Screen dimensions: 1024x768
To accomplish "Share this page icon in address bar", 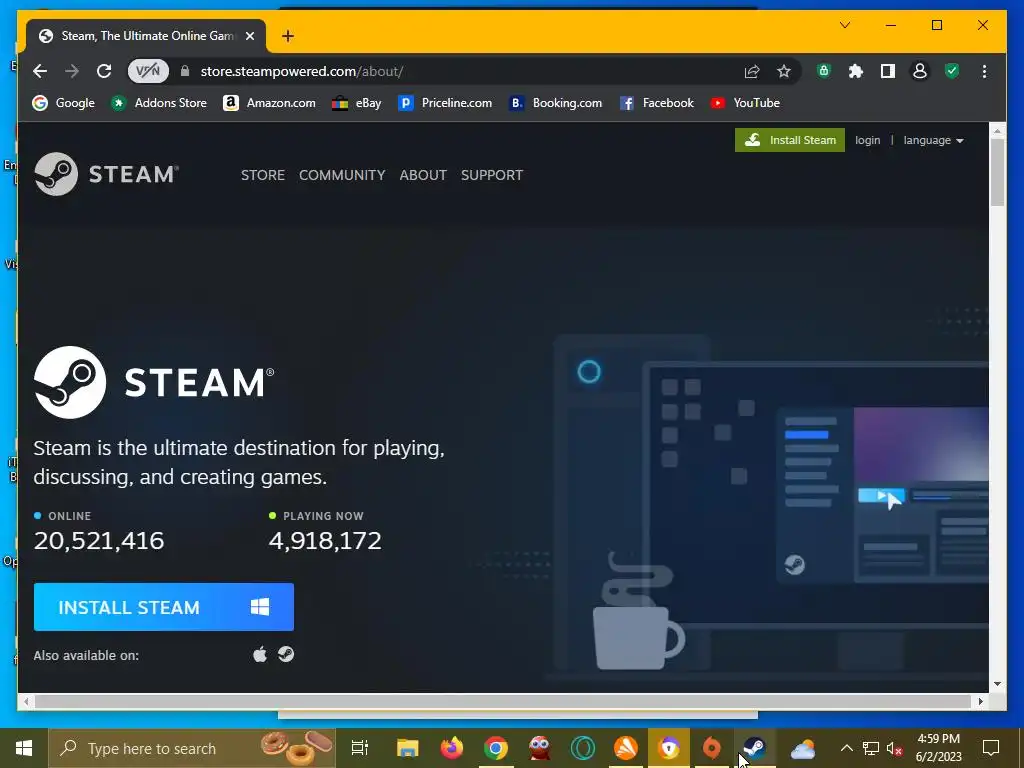I will click(x=752, y=71).
